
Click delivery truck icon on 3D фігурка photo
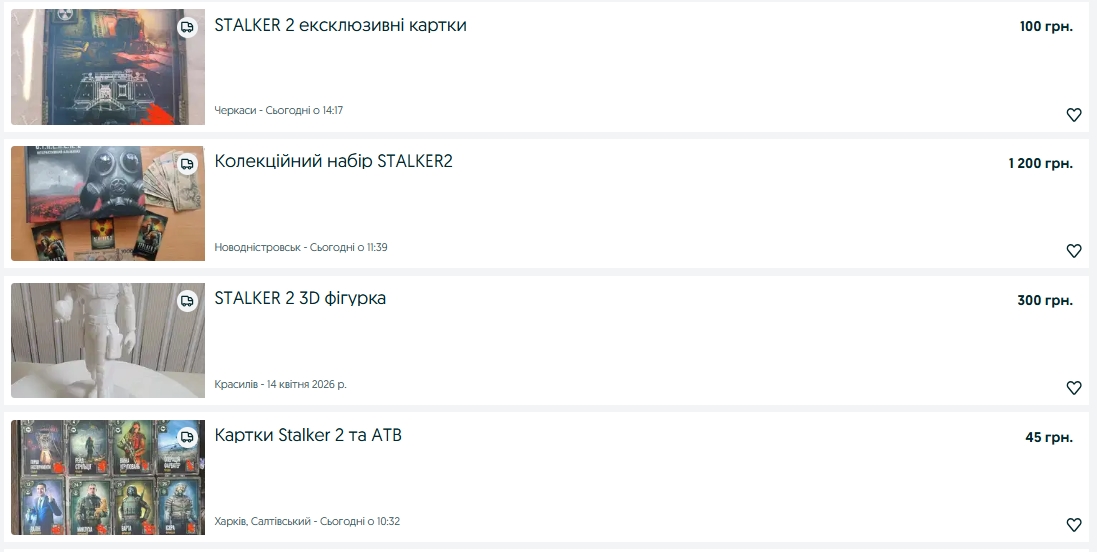187,301
